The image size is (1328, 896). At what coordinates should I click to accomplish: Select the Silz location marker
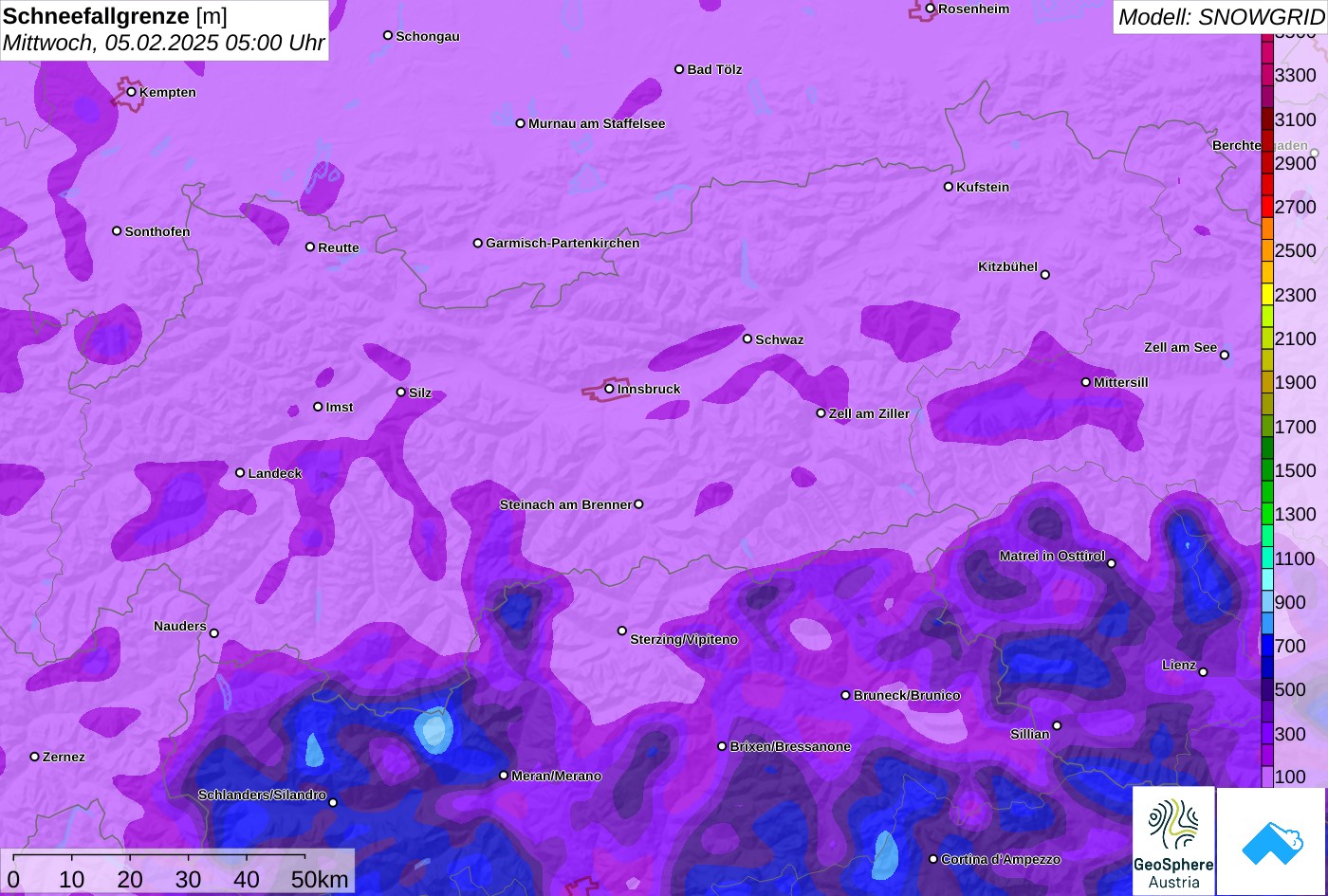[401, 392]
